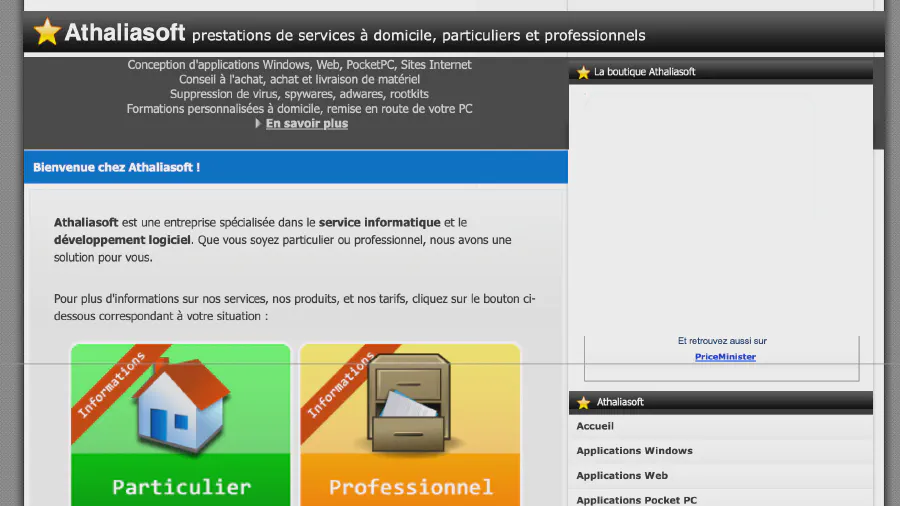
Task: Select Applications Web in the sidebar menu
Action: pyautogui.click(x=622, y=476)
